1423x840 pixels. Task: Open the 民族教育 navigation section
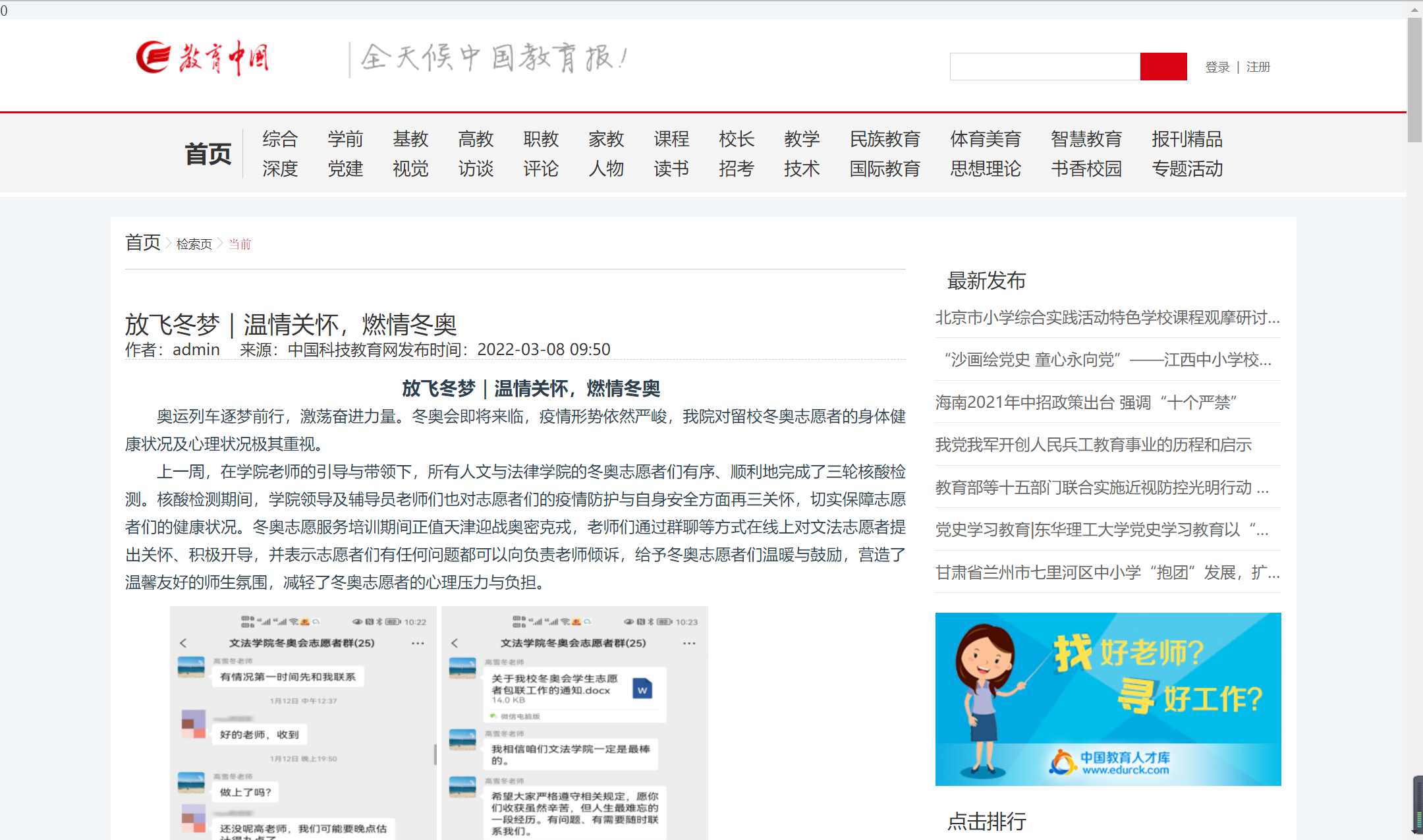(x=884, y=139)
